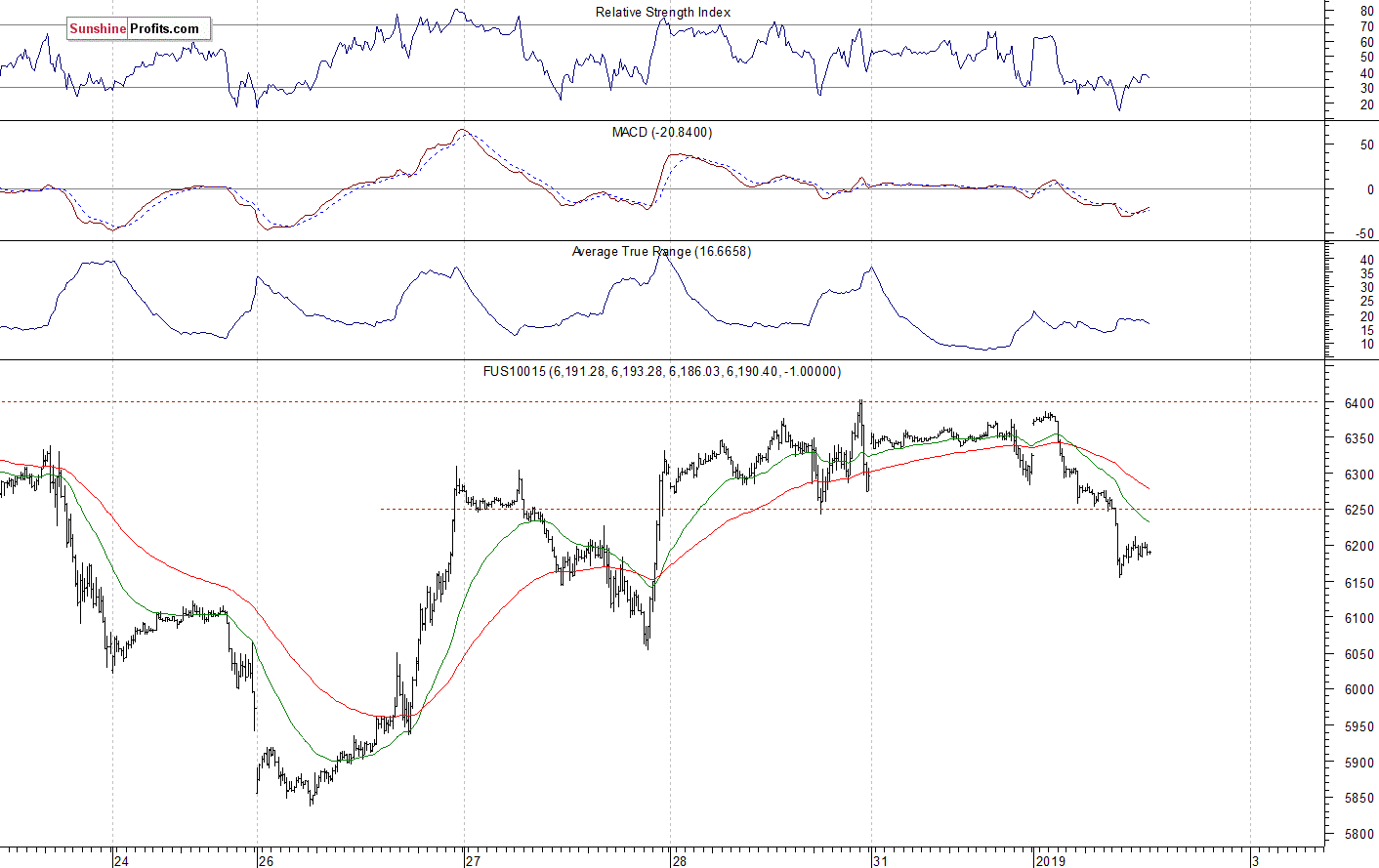Click the ATR axis value 40

pos(1367,261)
